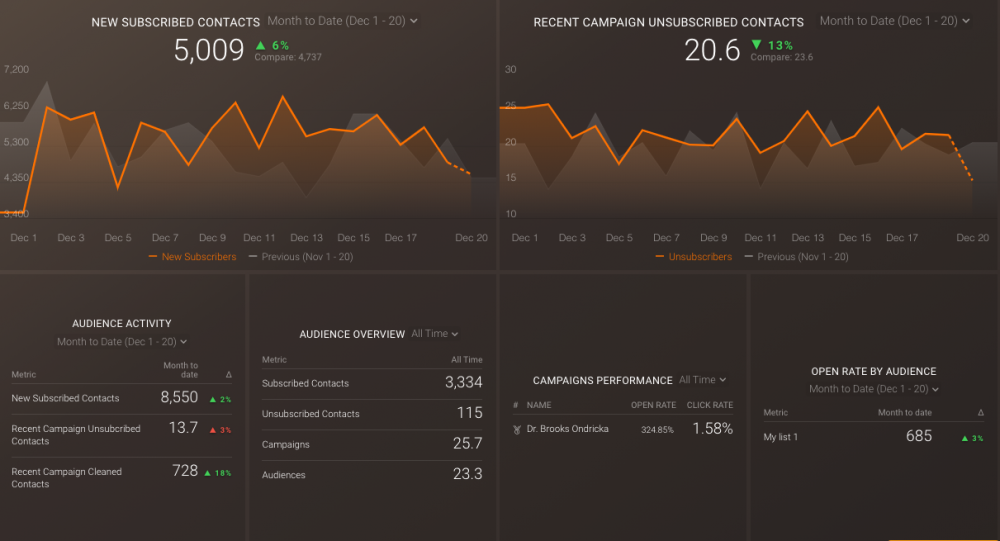Viewport: 1000px width, 541px height.
Task: Click the delta column header in Audience Activity
Action: 229,375
